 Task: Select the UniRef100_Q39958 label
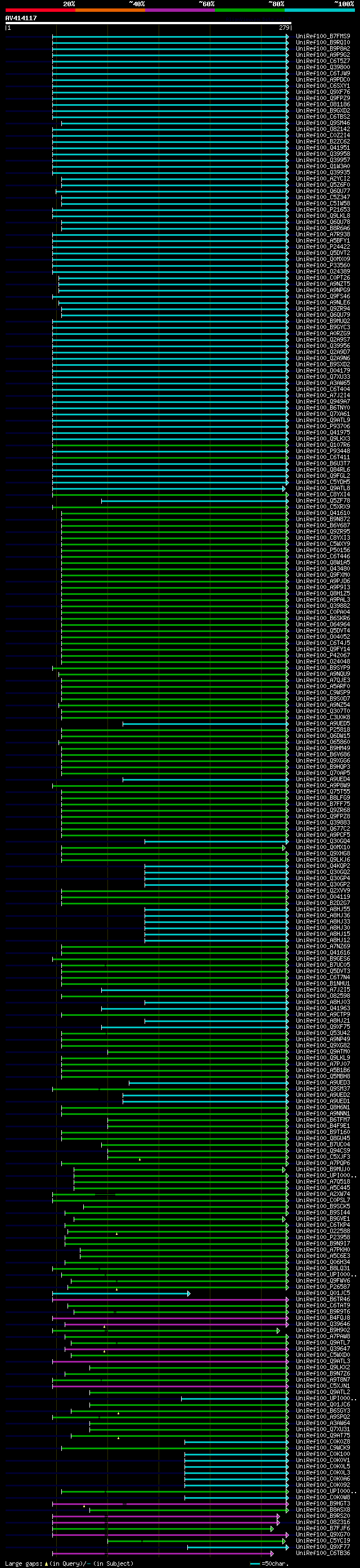(x=323, y=154)
